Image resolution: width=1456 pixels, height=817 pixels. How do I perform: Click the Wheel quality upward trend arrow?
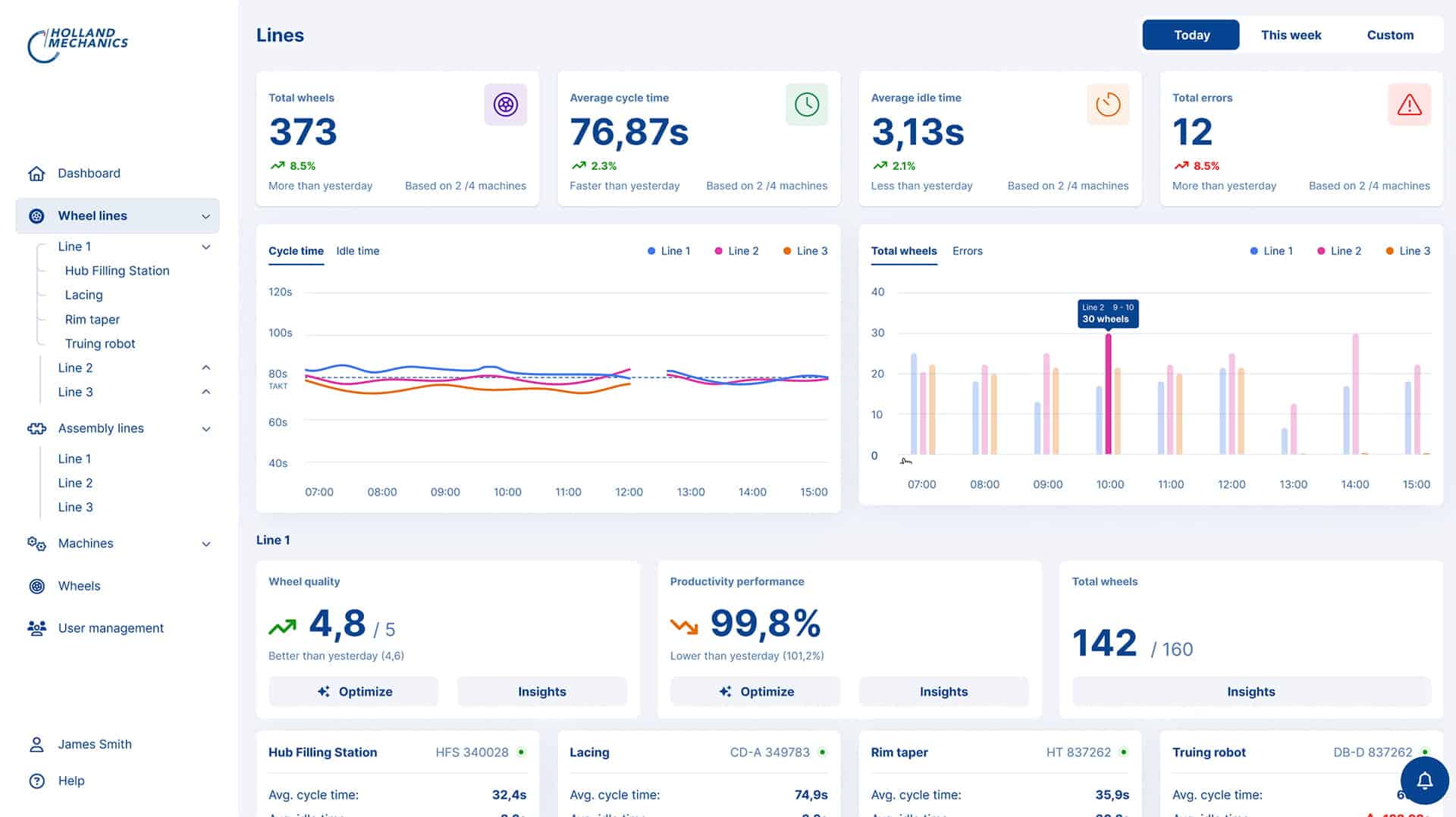[283, 627]
